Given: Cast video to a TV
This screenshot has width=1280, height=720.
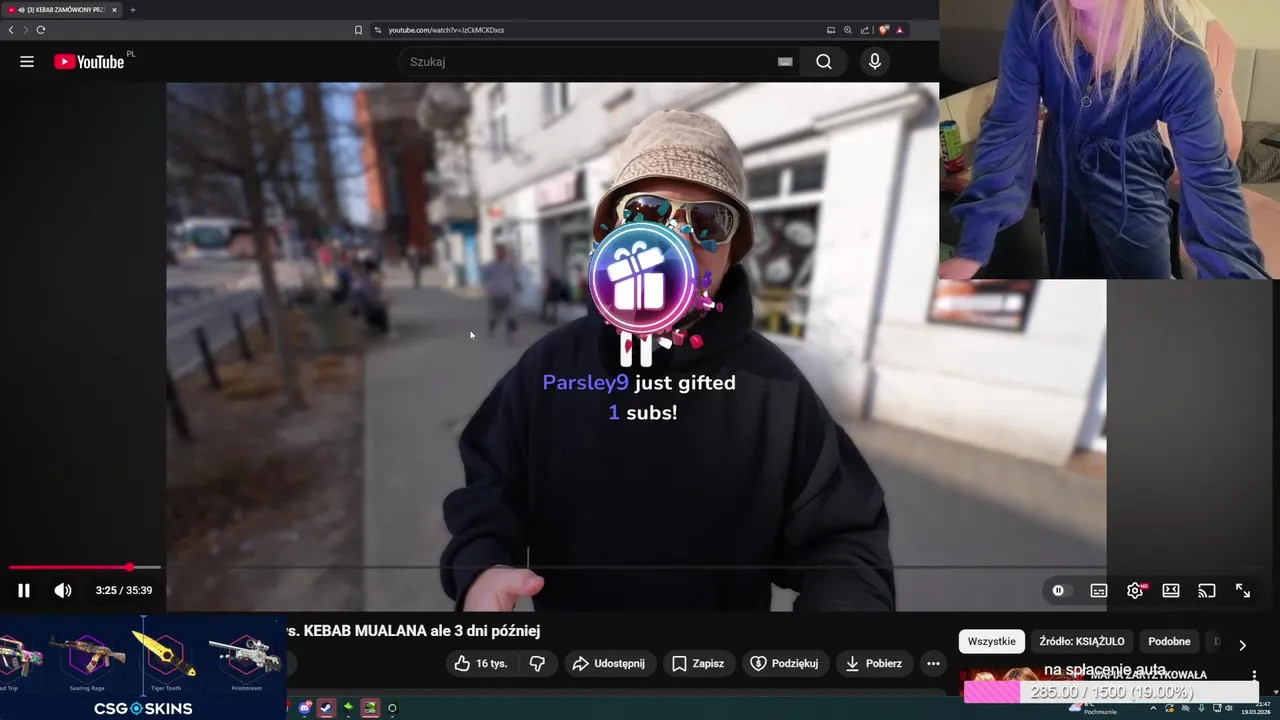Looking at the screenshot, I should point(1207,590).
